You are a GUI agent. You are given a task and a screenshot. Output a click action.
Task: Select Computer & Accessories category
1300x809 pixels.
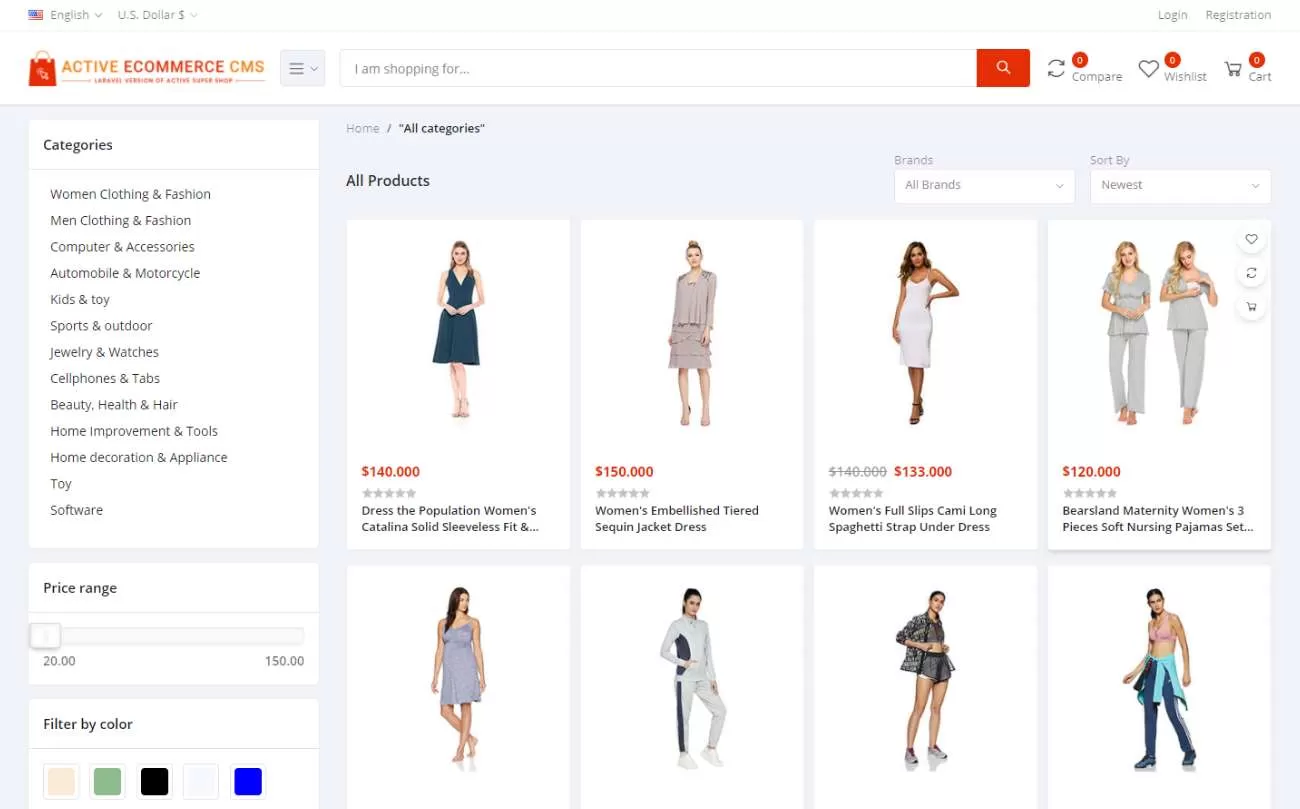[123, 247]
